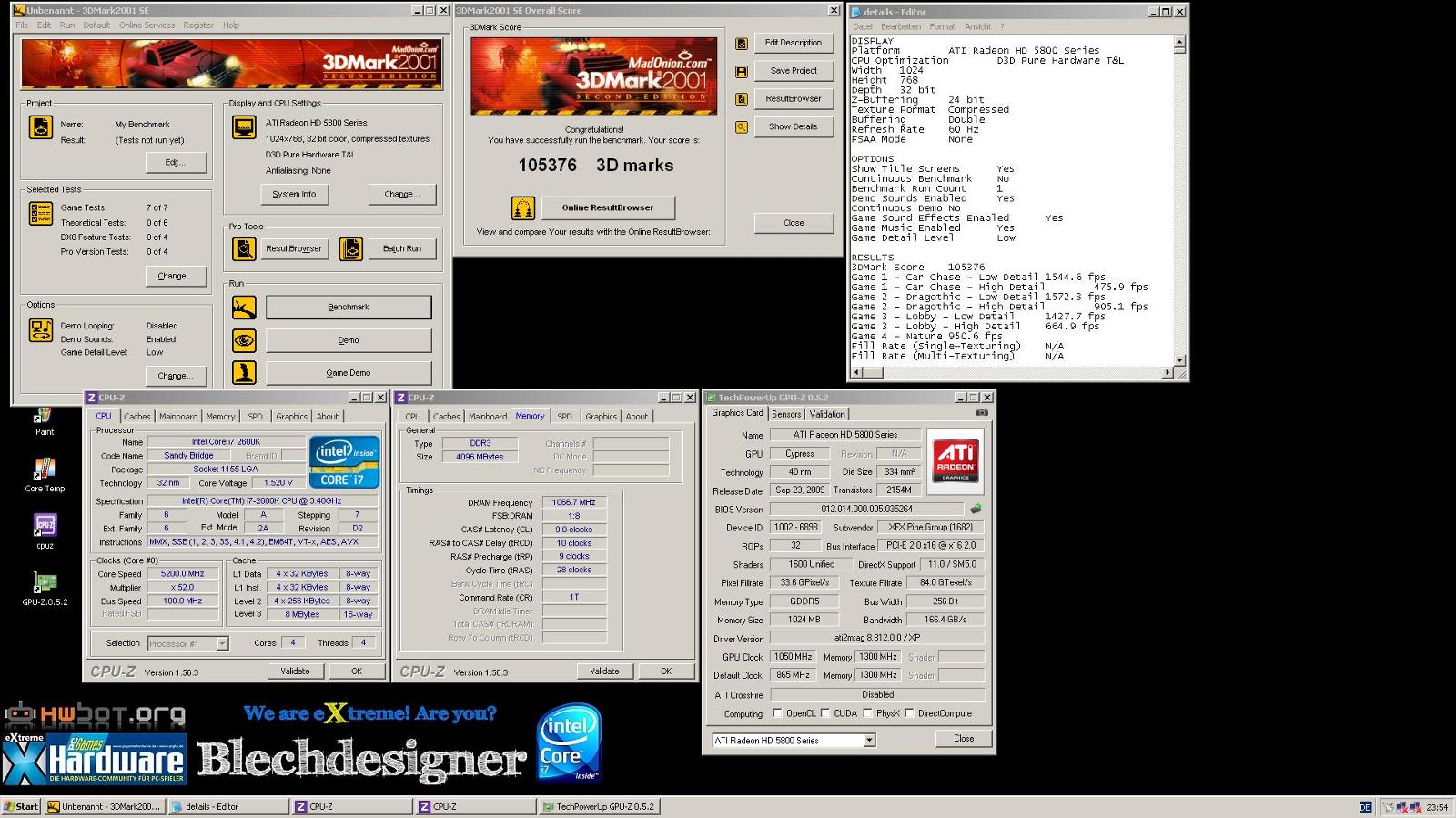
Task: Click the icon next to Edit Description
Action: pyautogui.click(x=742, y=44)
